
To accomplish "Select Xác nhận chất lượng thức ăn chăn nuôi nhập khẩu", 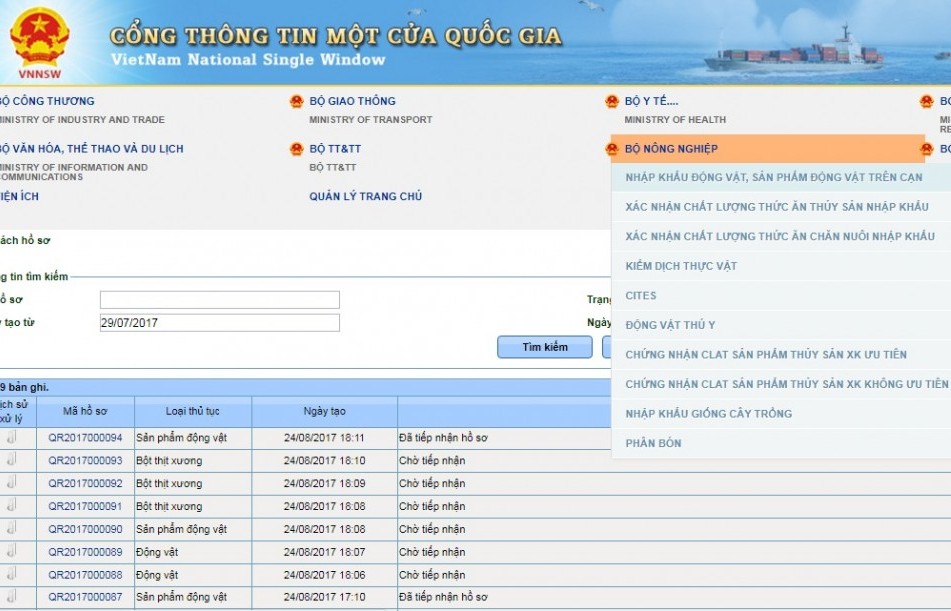I will (x=780, y=237).
